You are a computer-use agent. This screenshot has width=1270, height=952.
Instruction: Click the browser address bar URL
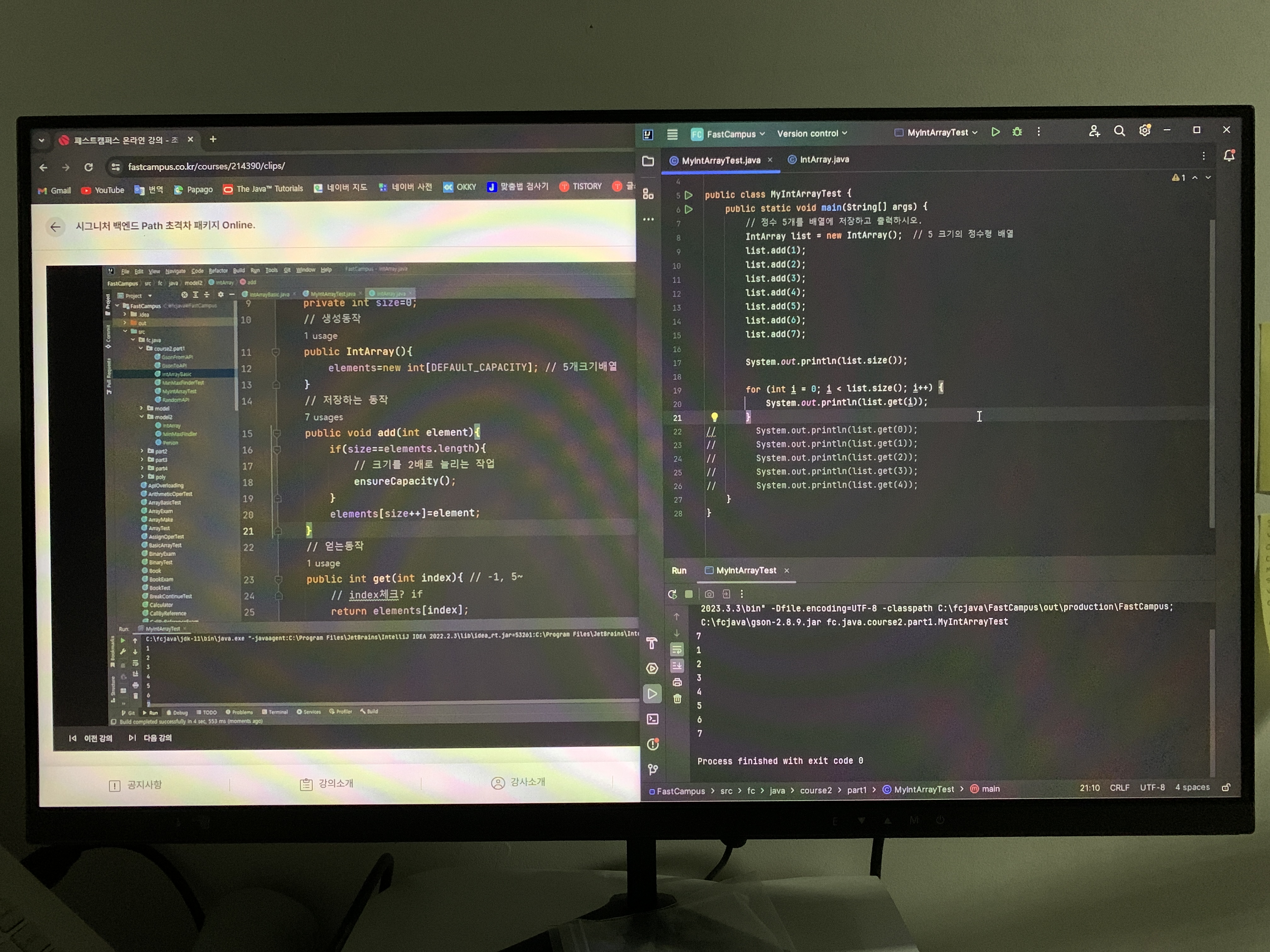pos(207,167)
